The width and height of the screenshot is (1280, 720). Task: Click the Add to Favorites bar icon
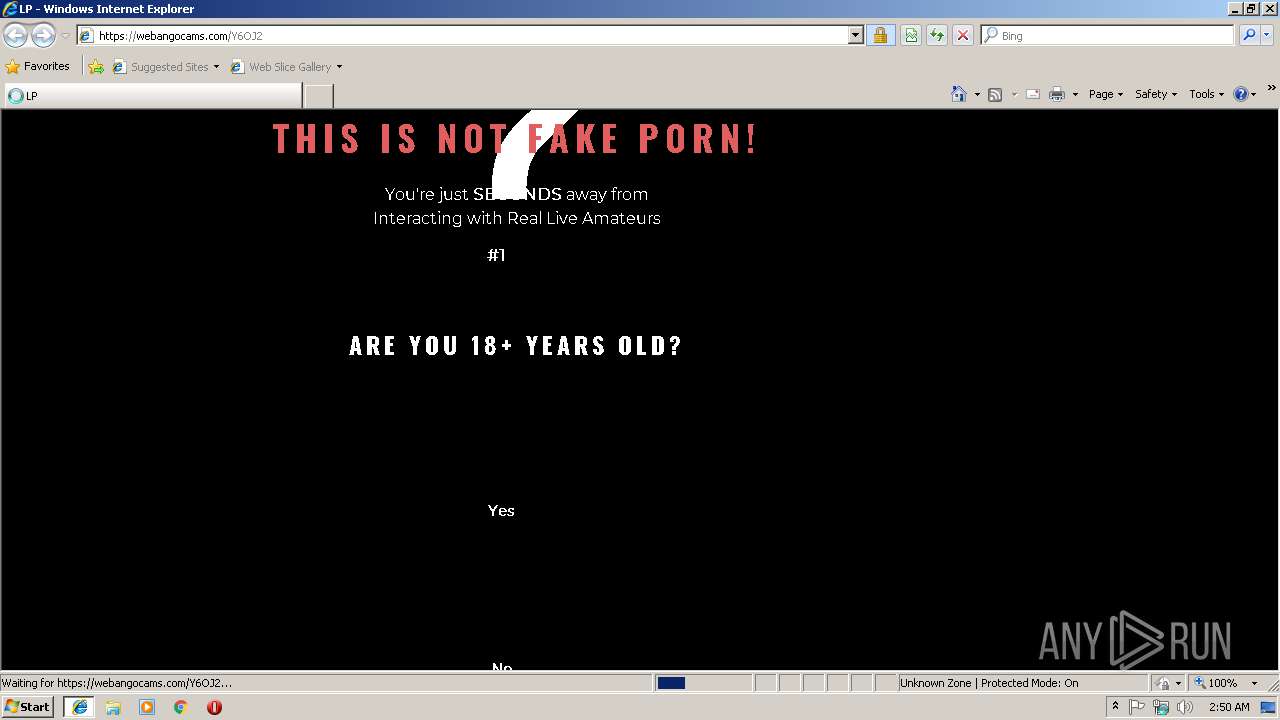click(96, 67)
